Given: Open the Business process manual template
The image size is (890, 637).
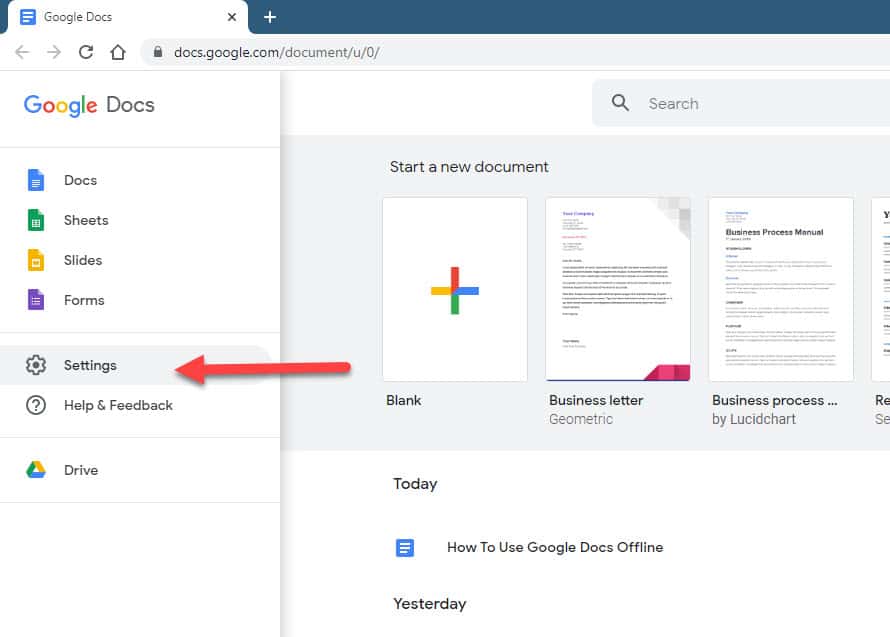Looking at the screenshot, I should (x=780, y=289).
